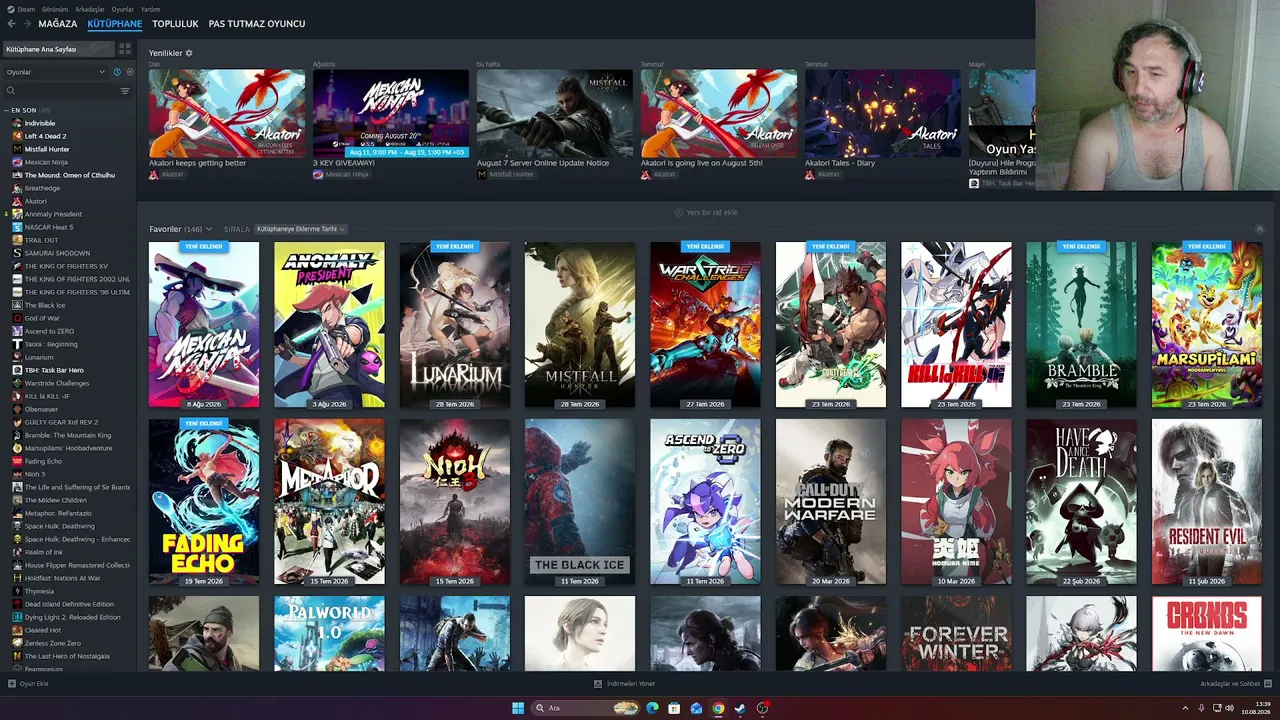1280x720 pixels.
Task: Select Left 4 Dead 2 icon in game list
Action: (17, 136)
